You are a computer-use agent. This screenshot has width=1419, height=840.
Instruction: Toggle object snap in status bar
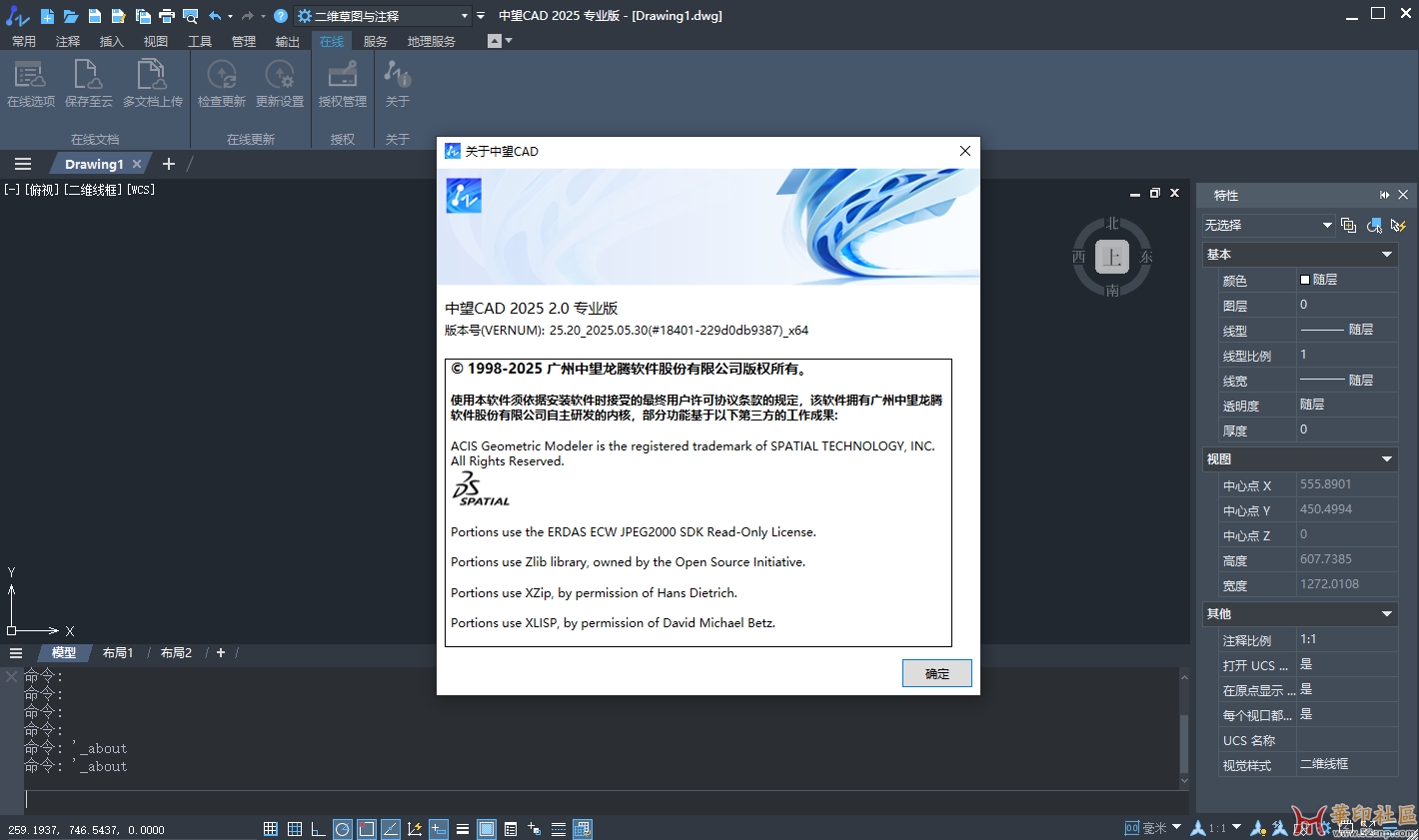367,829
